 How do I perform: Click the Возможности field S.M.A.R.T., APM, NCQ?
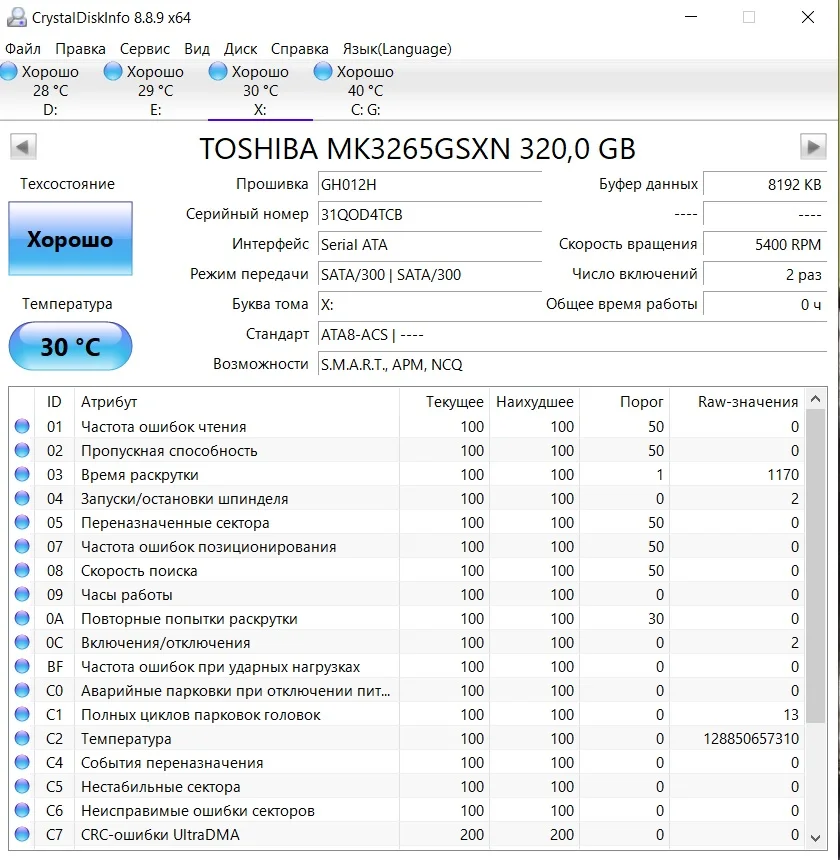[572, 364]
